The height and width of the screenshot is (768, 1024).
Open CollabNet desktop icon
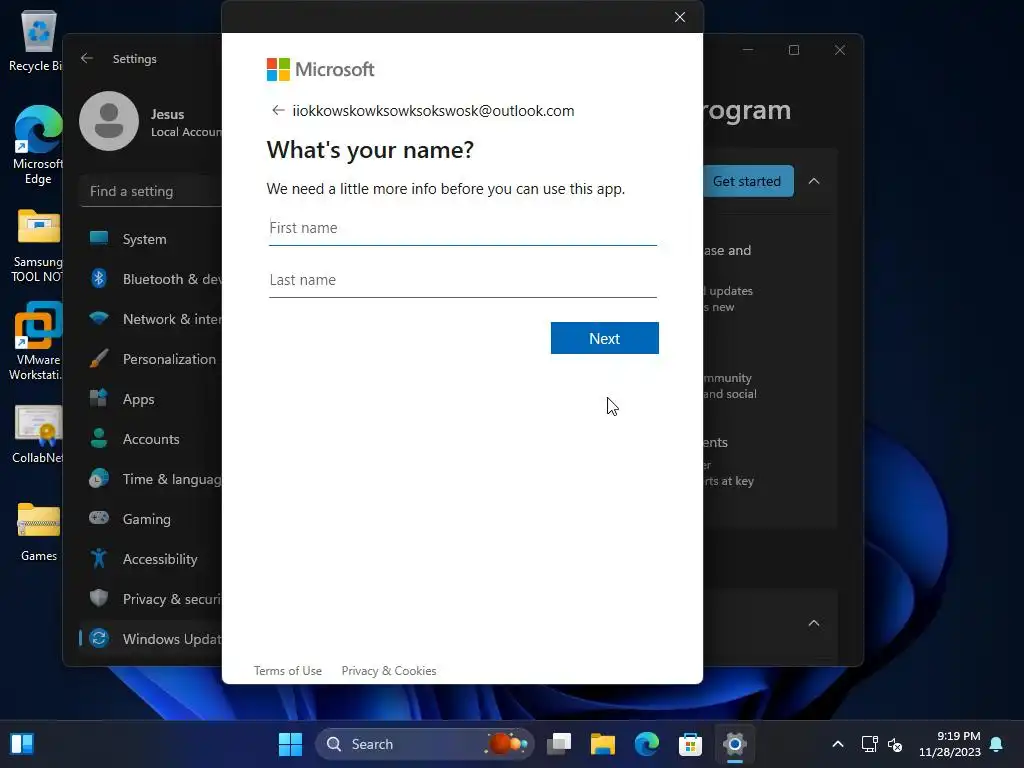38,434
